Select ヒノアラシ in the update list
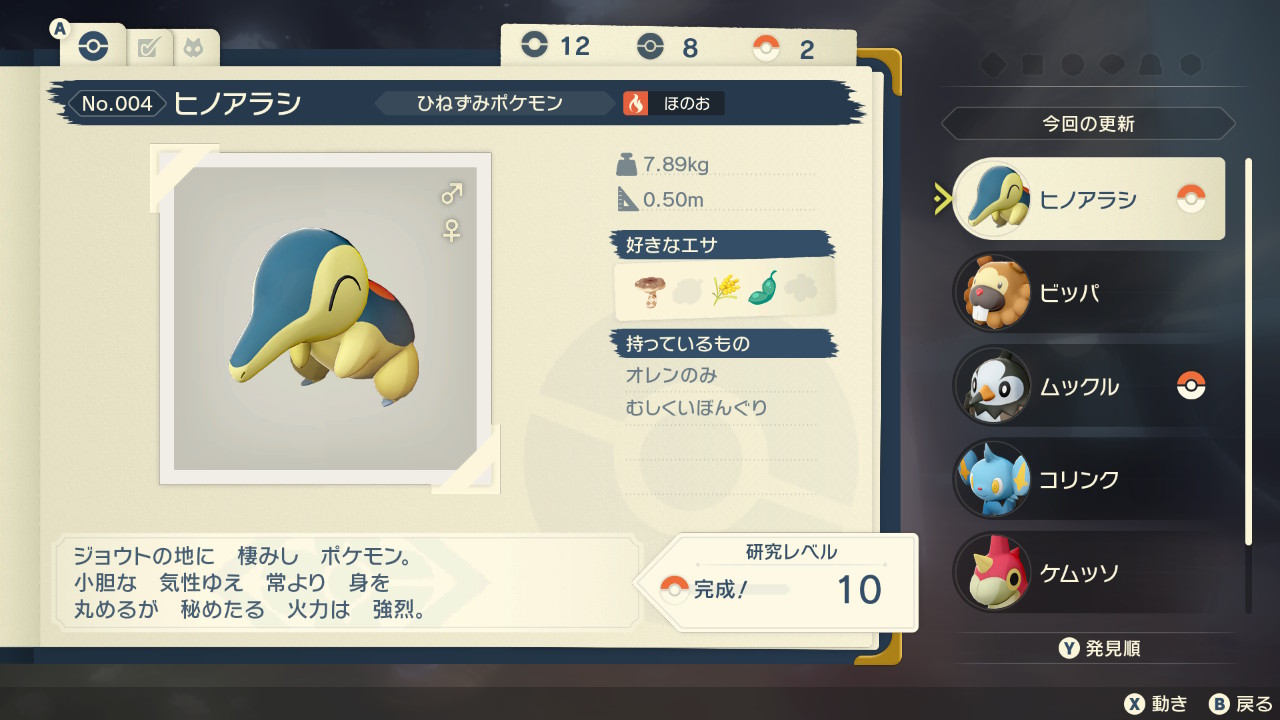This screenshot has height=720, width=1280. click(x=1088, y=199)
